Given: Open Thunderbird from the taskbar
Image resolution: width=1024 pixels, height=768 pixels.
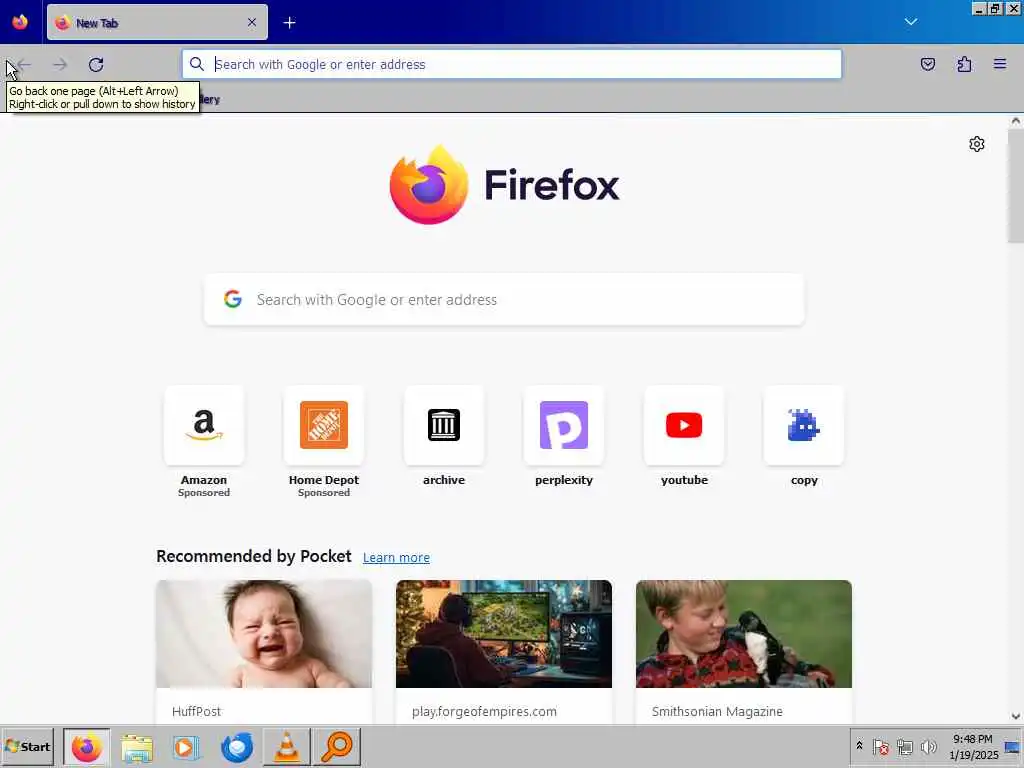Looking at the screenshot, I should (236, 747).
